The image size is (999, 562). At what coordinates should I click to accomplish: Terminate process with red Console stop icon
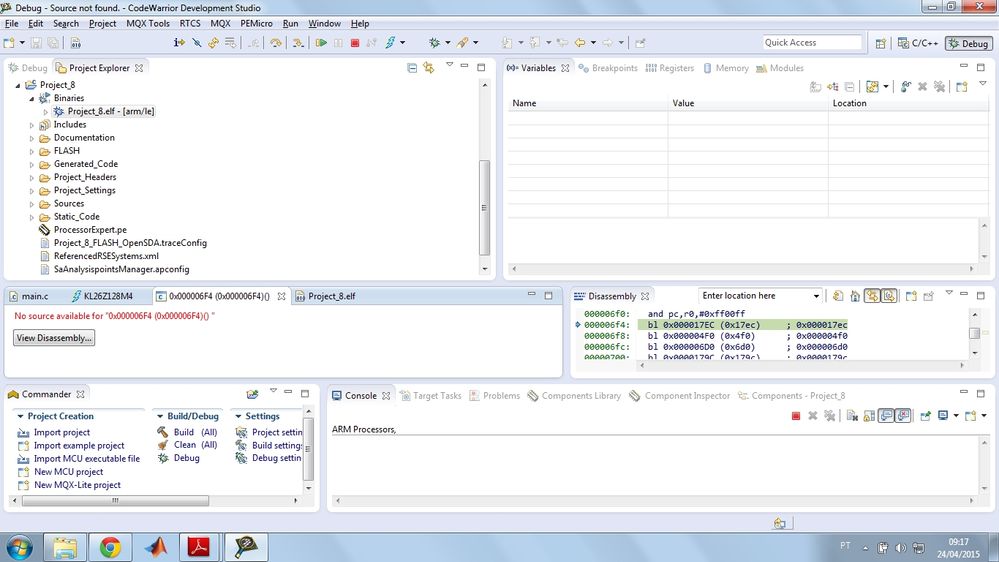[x=796, y=416]
